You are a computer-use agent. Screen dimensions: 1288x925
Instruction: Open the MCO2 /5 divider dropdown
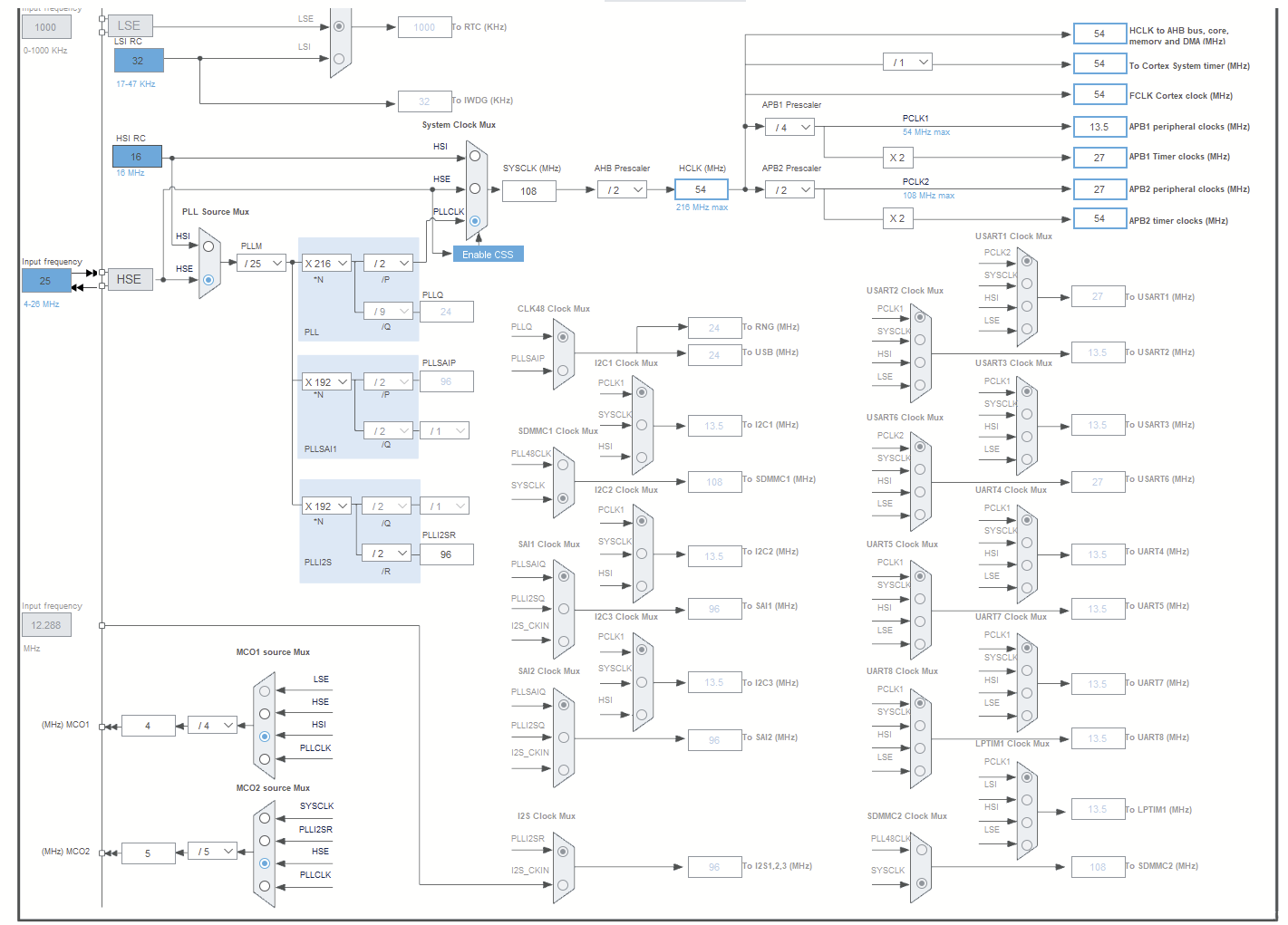212,851
